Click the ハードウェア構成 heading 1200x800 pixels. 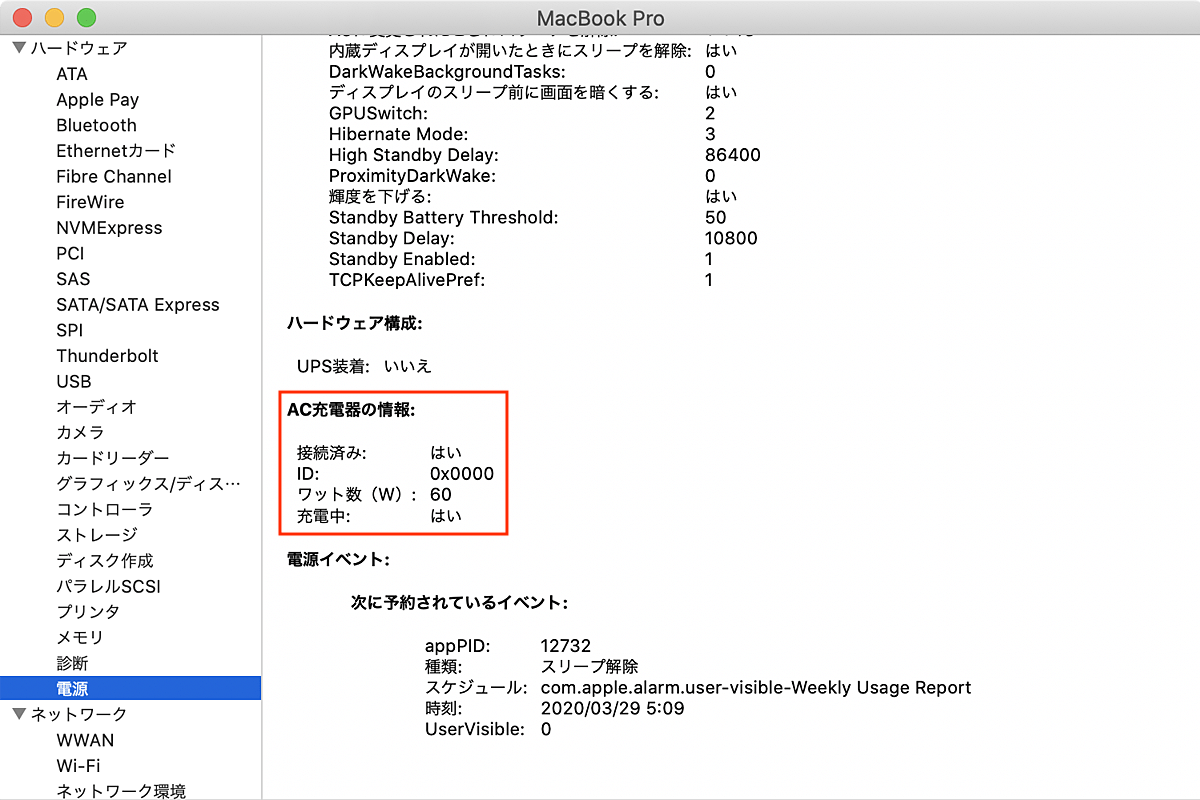click(x=355, y=324)
